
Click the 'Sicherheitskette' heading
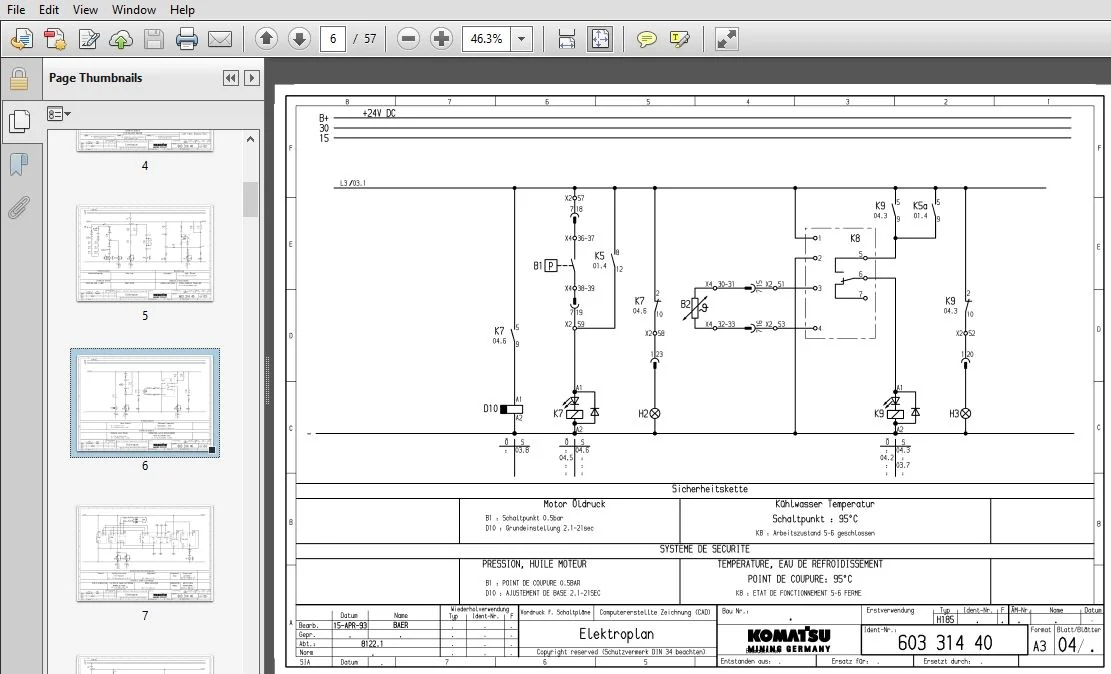click(709, 489)
